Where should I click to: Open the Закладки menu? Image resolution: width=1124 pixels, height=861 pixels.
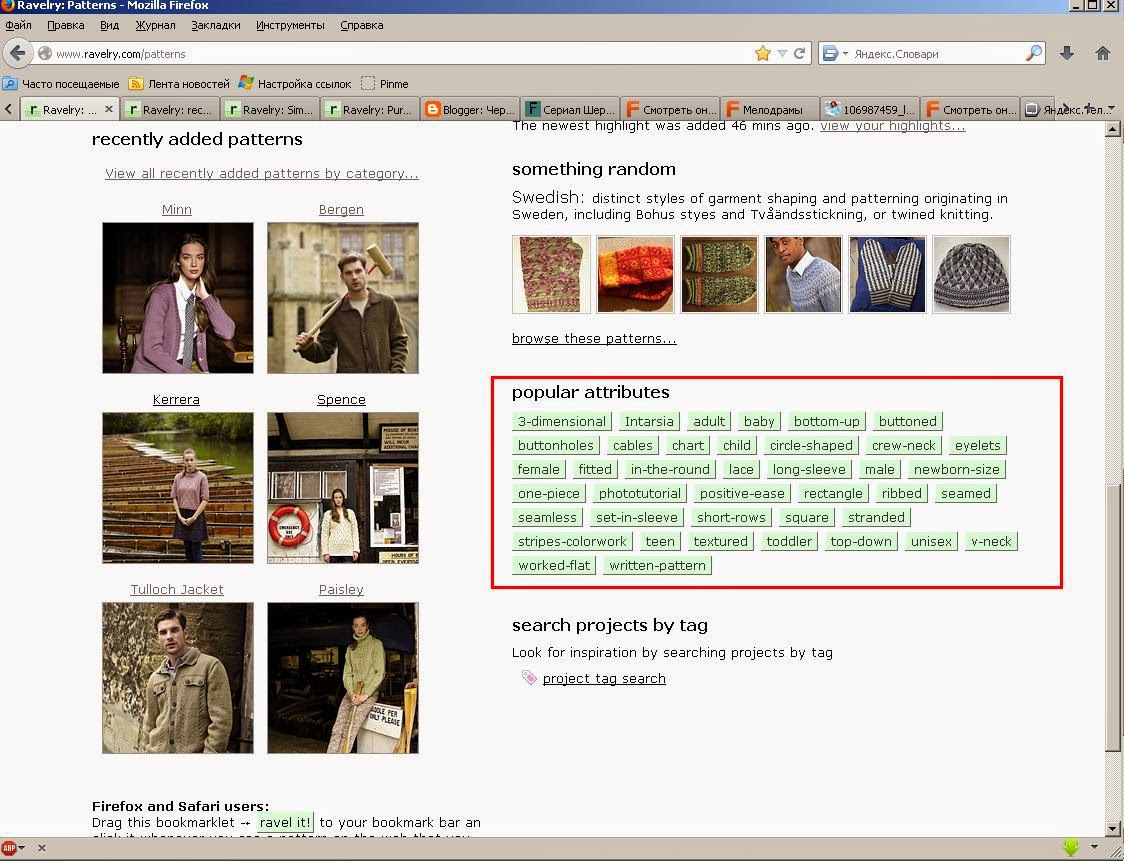pos(216,25)
